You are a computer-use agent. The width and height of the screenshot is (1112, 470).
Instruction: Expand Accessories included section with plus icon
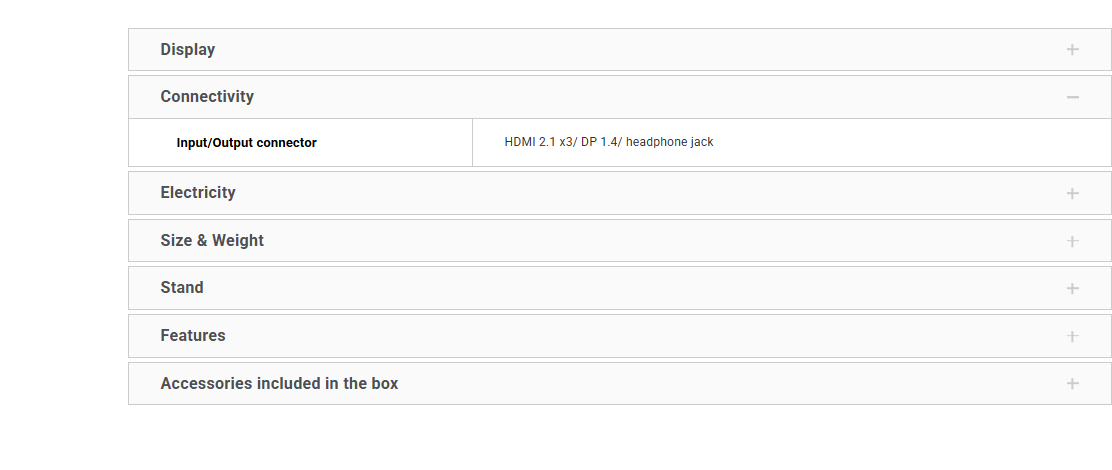(1072, 384)
